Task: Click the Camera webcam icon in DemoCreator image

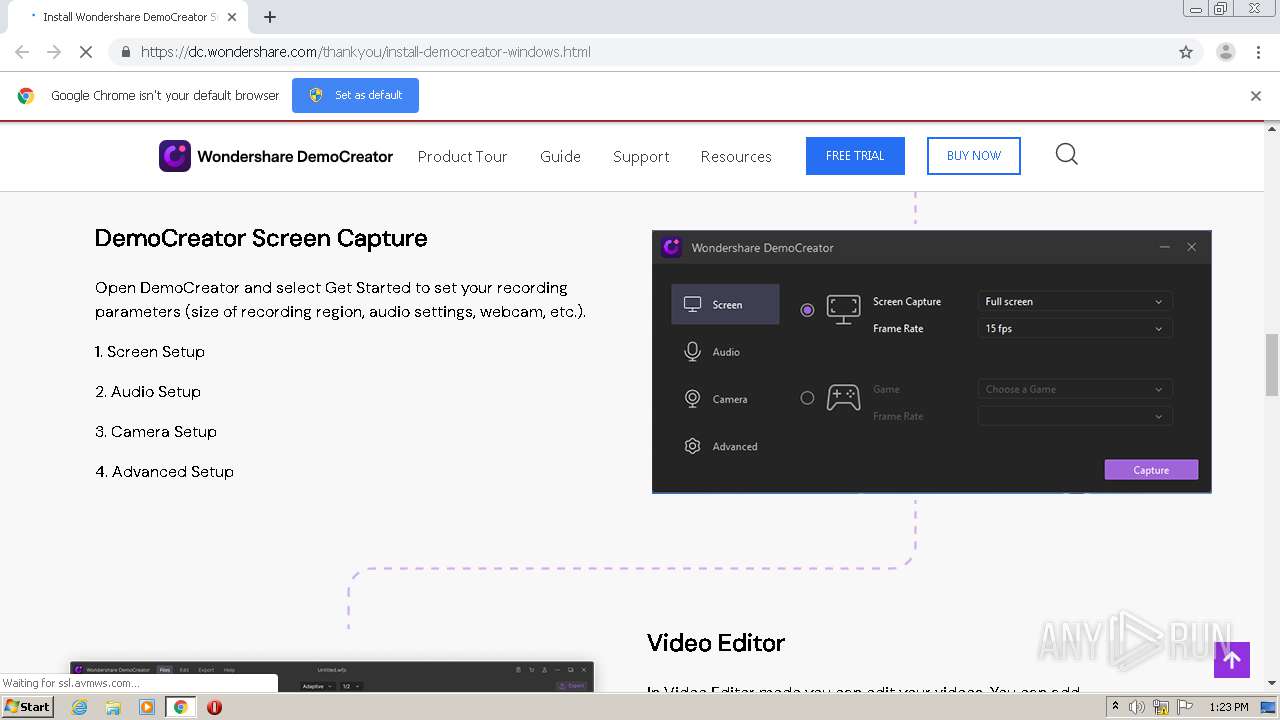Action: pos(692,399)
